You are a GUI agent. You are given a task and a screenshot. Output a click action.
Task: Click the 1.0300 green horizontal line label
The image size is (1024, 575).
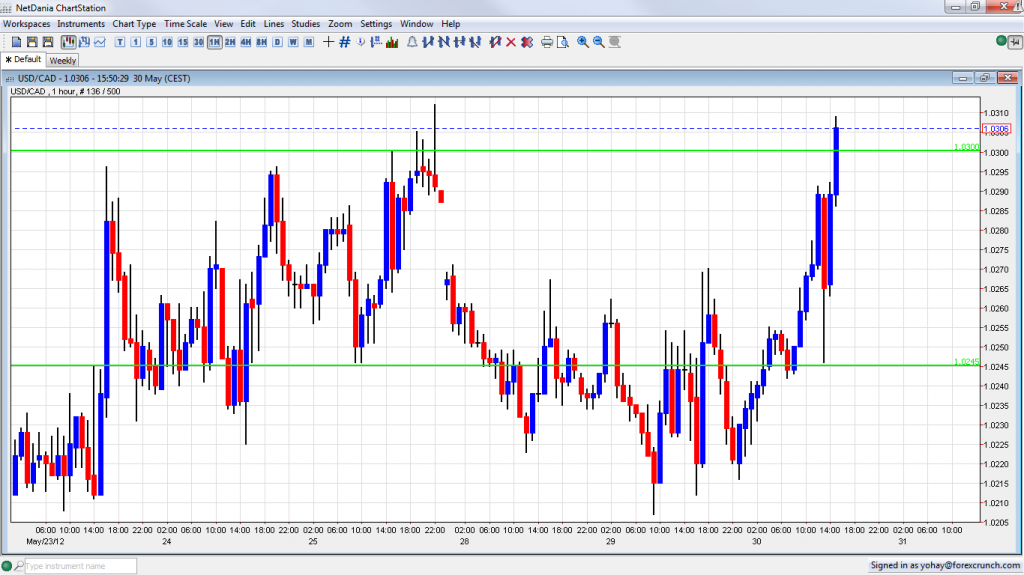[x=967, y=147]
